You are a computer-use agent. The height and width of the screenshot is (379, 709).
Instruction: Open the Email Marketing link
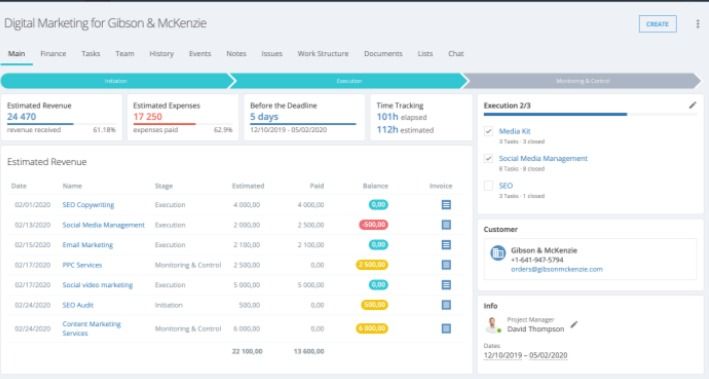coord(88,245)
